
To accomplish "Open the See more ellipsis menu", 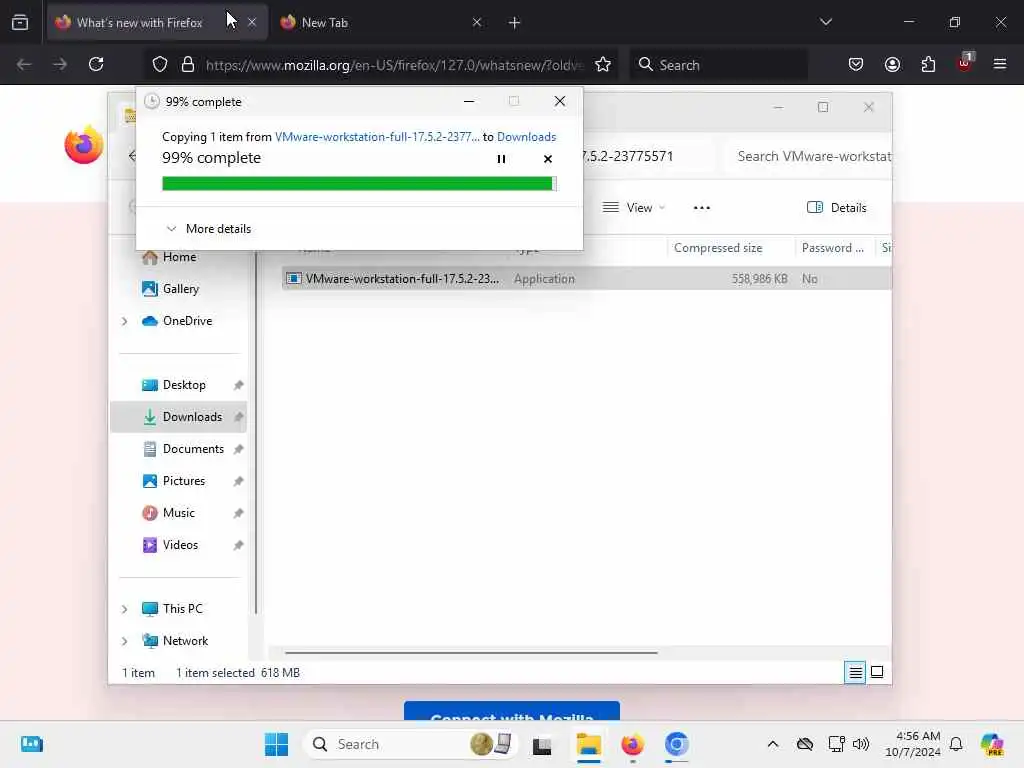I will [701, 208].
